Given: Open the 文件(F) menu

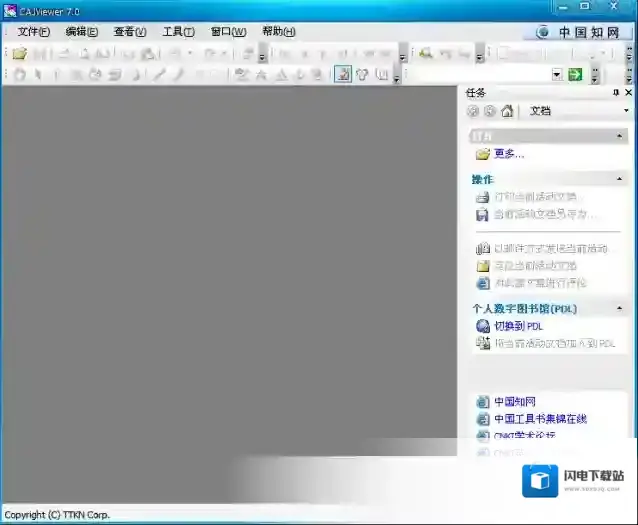Looking at the screenshot, I should 34,31.
